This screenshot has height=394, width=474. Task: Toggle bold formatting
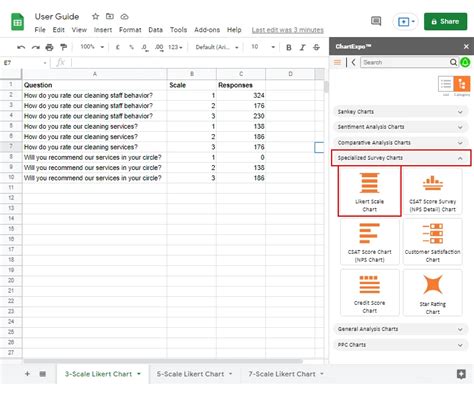(289, 47)
